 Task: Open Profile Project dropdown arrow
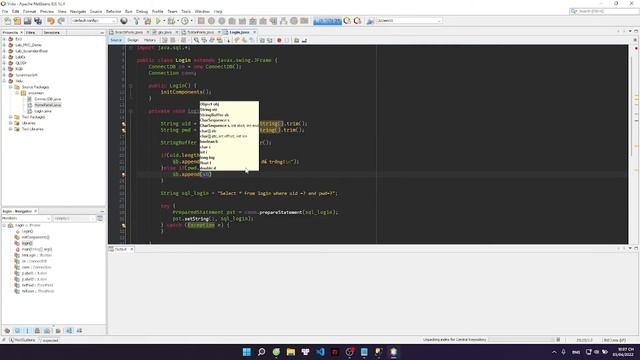[191, 21]
